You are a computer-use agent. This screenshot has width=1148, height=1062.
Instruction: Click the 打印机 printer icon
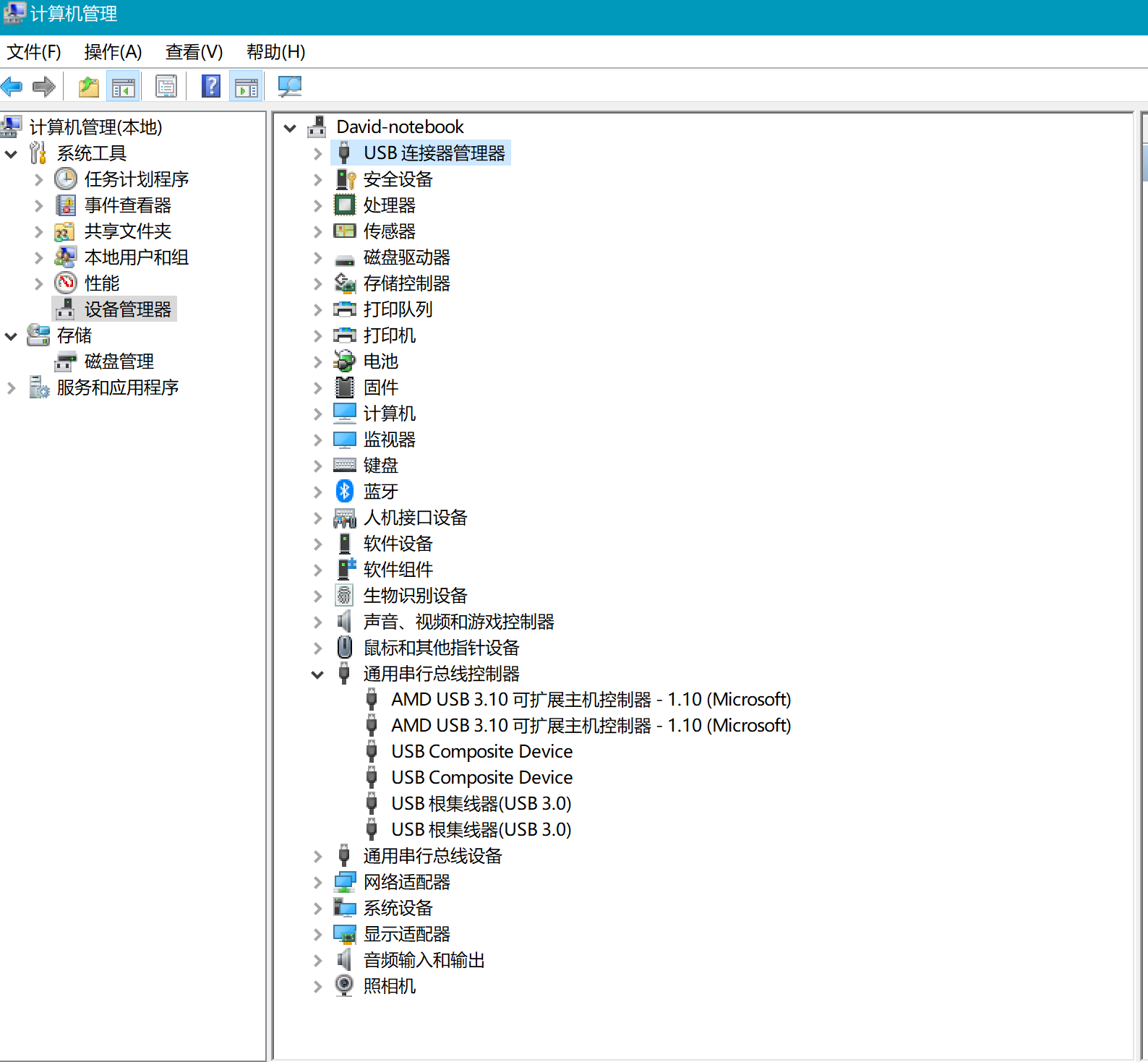[x=345, y=335]
